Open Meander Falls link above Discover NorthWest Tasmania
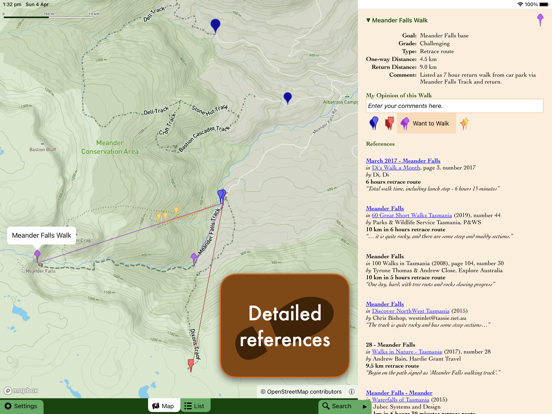552x414 pixels. 385,304
